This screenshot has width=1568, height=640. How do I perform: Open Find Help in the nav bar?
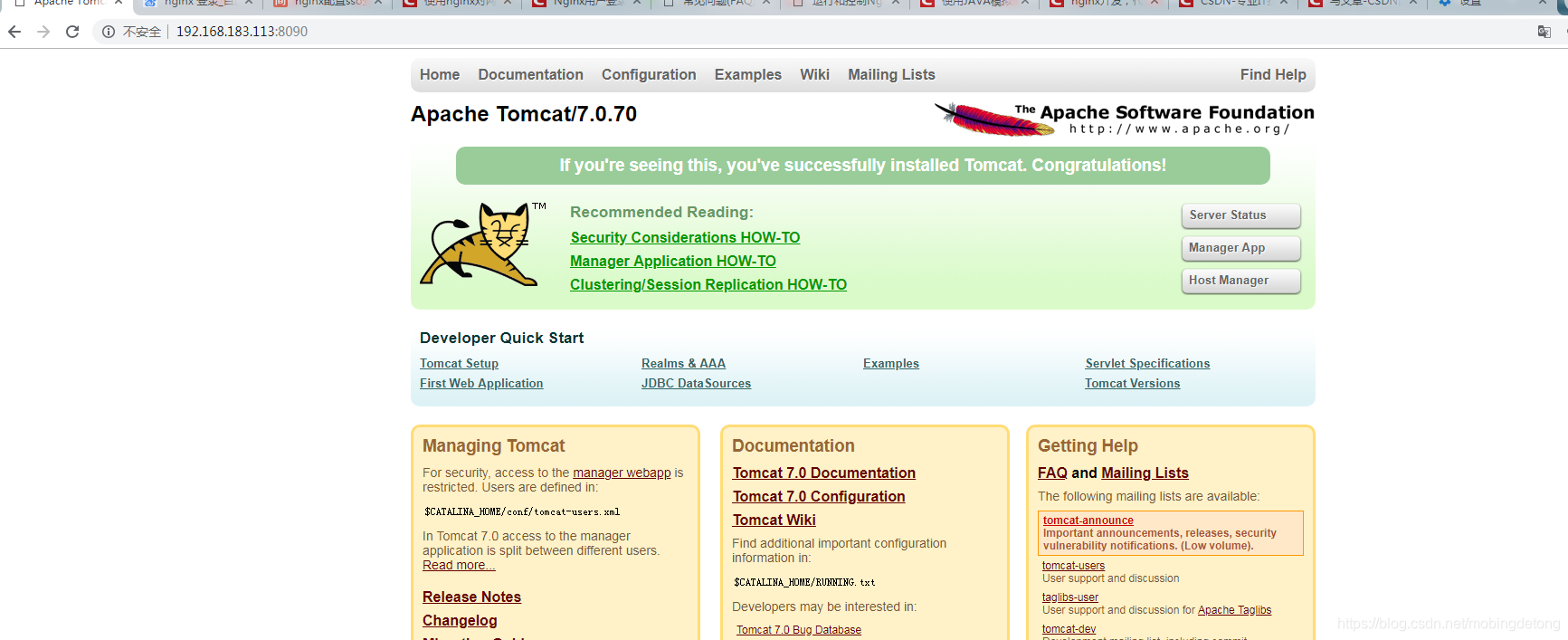point(1273,75)
